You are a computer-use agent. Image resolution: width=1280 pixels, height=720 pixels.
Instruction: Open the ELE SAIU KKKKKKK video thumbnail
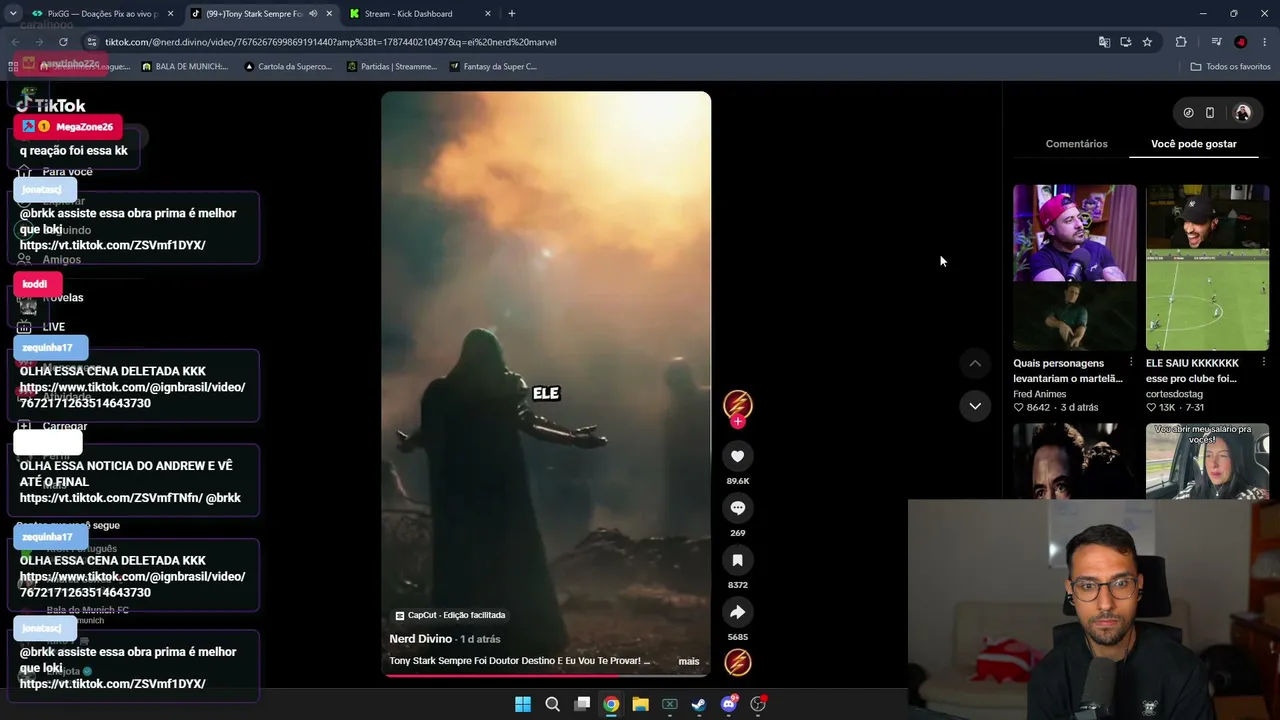(x=1207, y=267)
